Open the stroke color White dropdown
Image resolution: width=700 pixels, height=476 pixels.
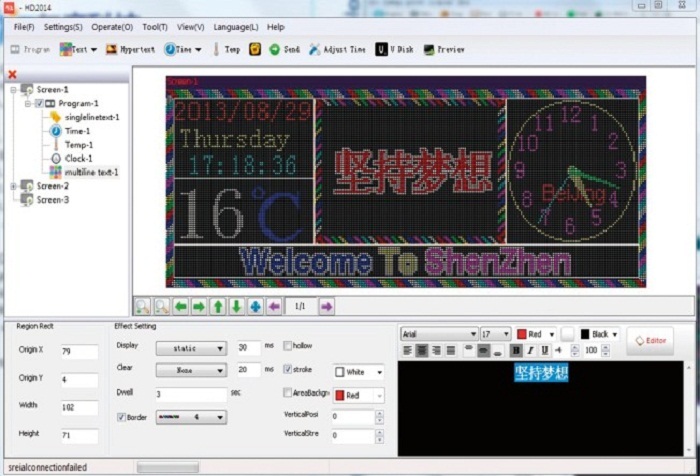[x=358, y=372]
